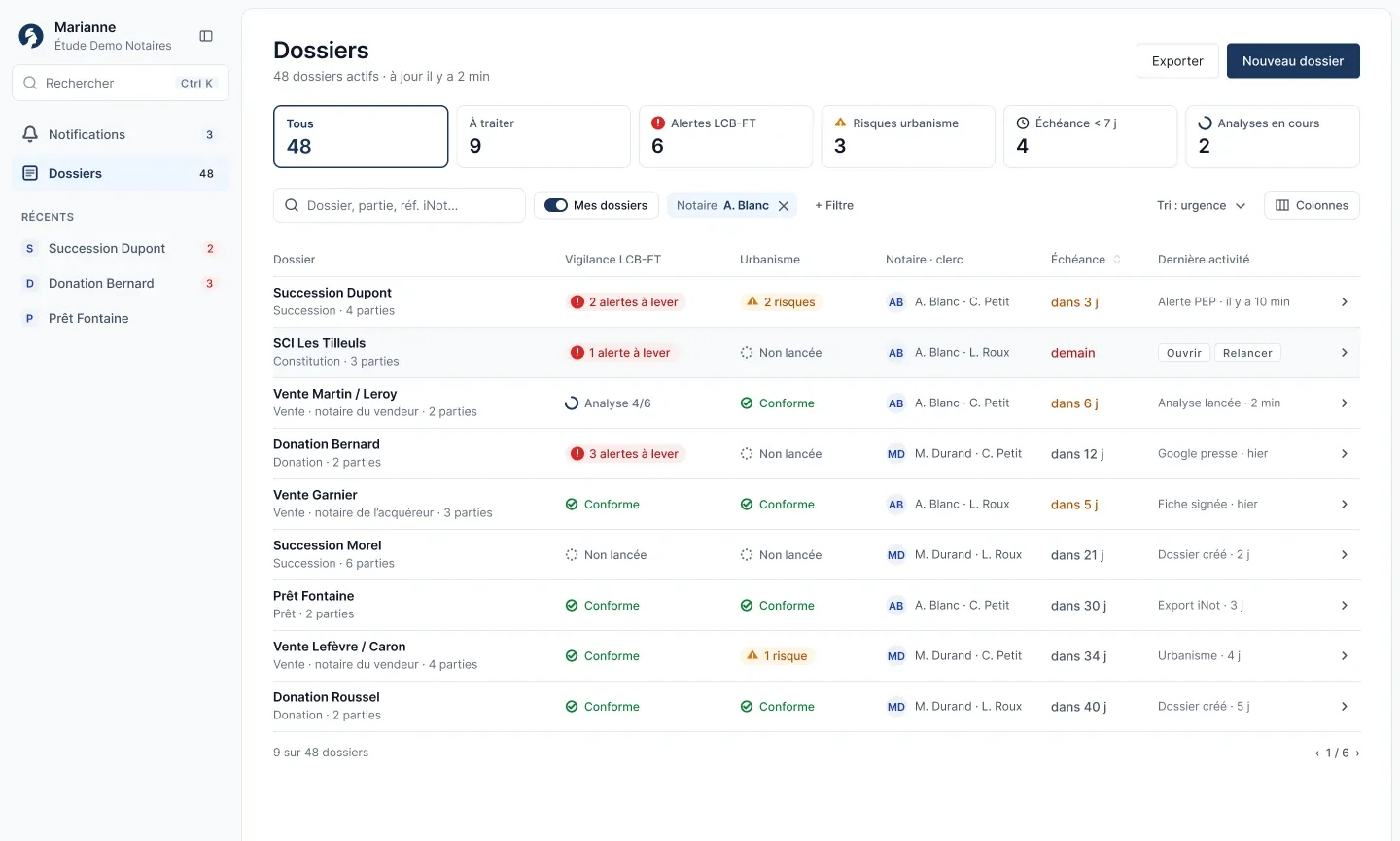The image size is (1400, 841).
Task: Open the Tri : urgence sort dropdown
Action: pyautogui.click(x=1201, y=205)
